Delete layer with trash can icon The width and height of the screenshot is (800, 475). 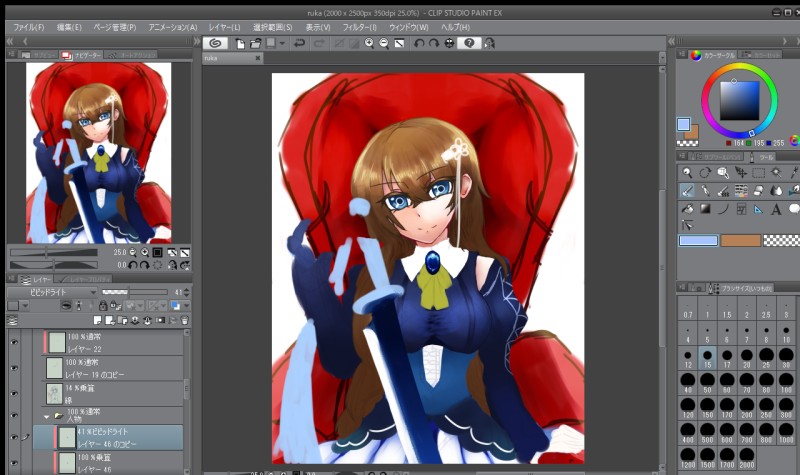[185, 320]
